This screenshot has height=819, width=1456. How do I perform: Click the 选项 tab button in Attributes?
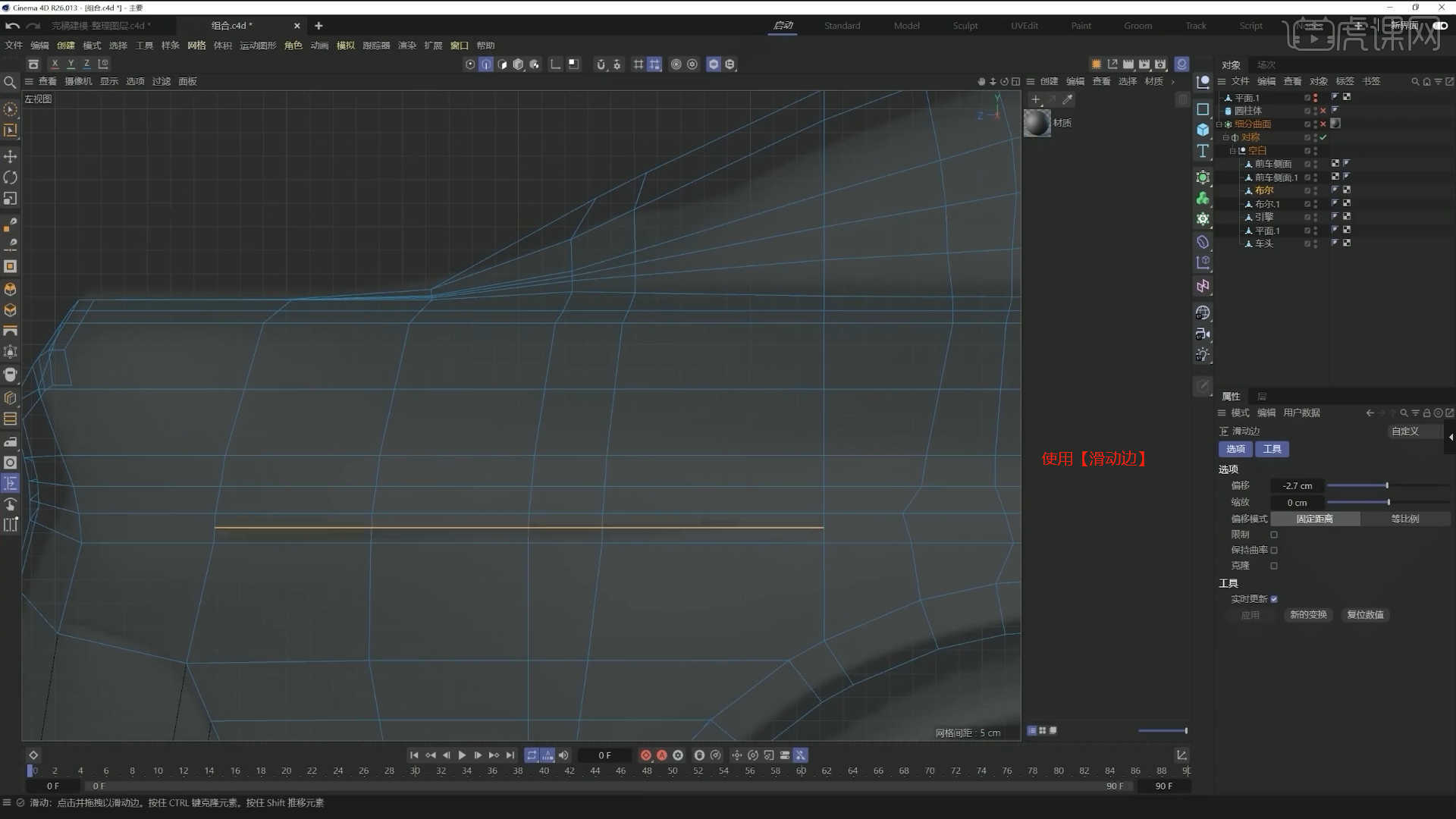(x=1236, y=449)
